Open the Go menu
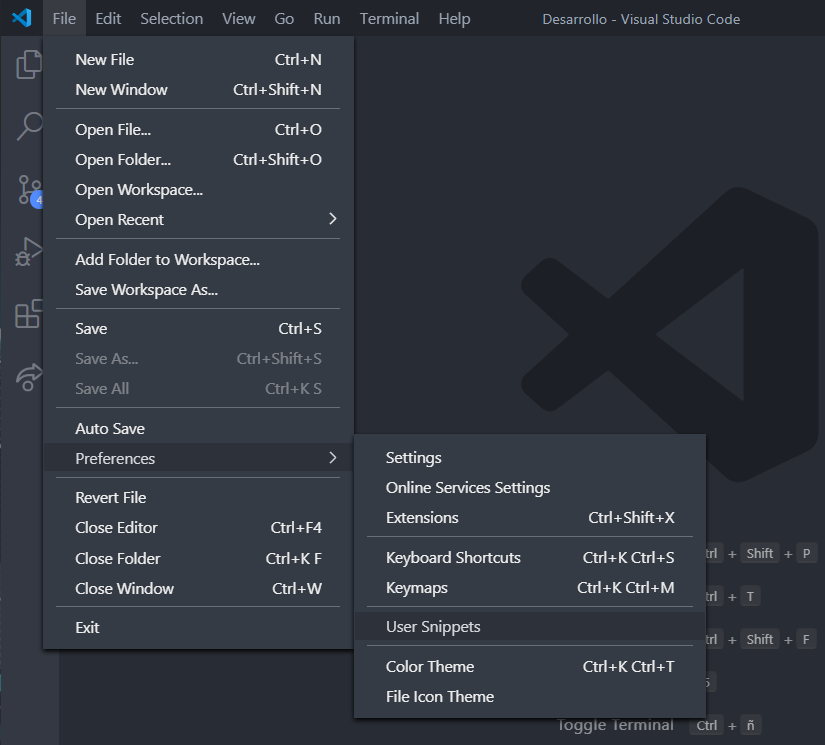The height and width of the screenshot is (745, 825). 284,18
